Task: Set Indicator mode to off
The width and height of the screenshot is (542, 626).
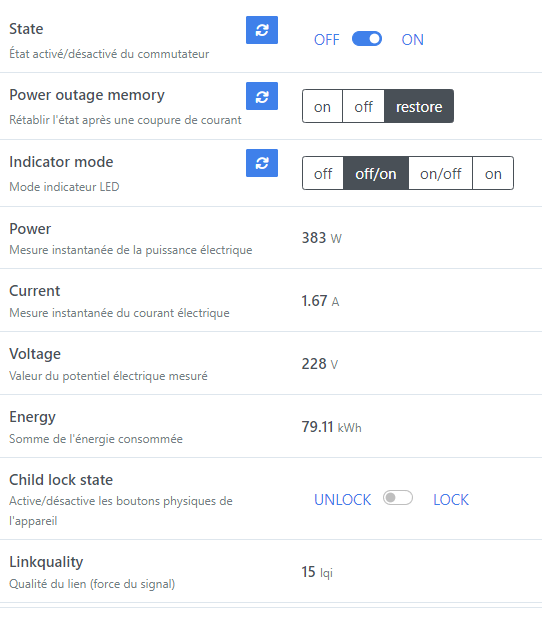Action: point(323,173)
